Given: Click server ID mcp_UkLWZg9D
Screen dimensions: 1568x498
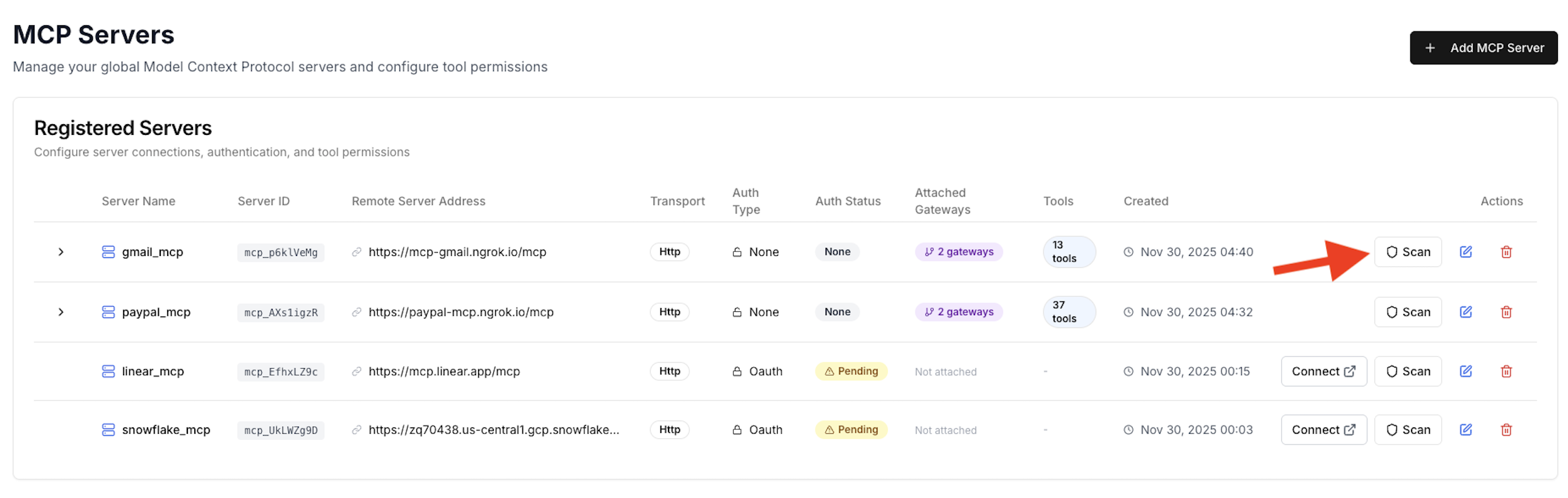Looking at the screenshot, I should 281,431.
